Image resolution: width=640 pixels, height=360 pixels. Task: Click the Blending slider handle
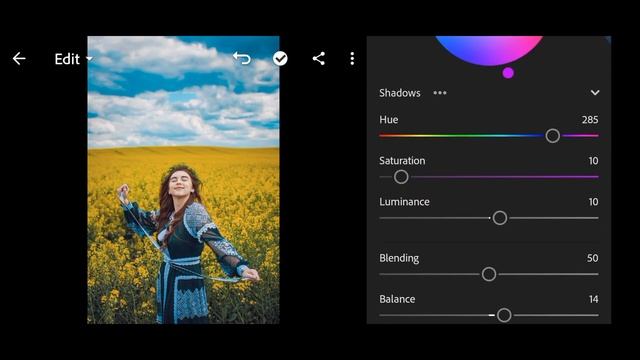point(489,274)
